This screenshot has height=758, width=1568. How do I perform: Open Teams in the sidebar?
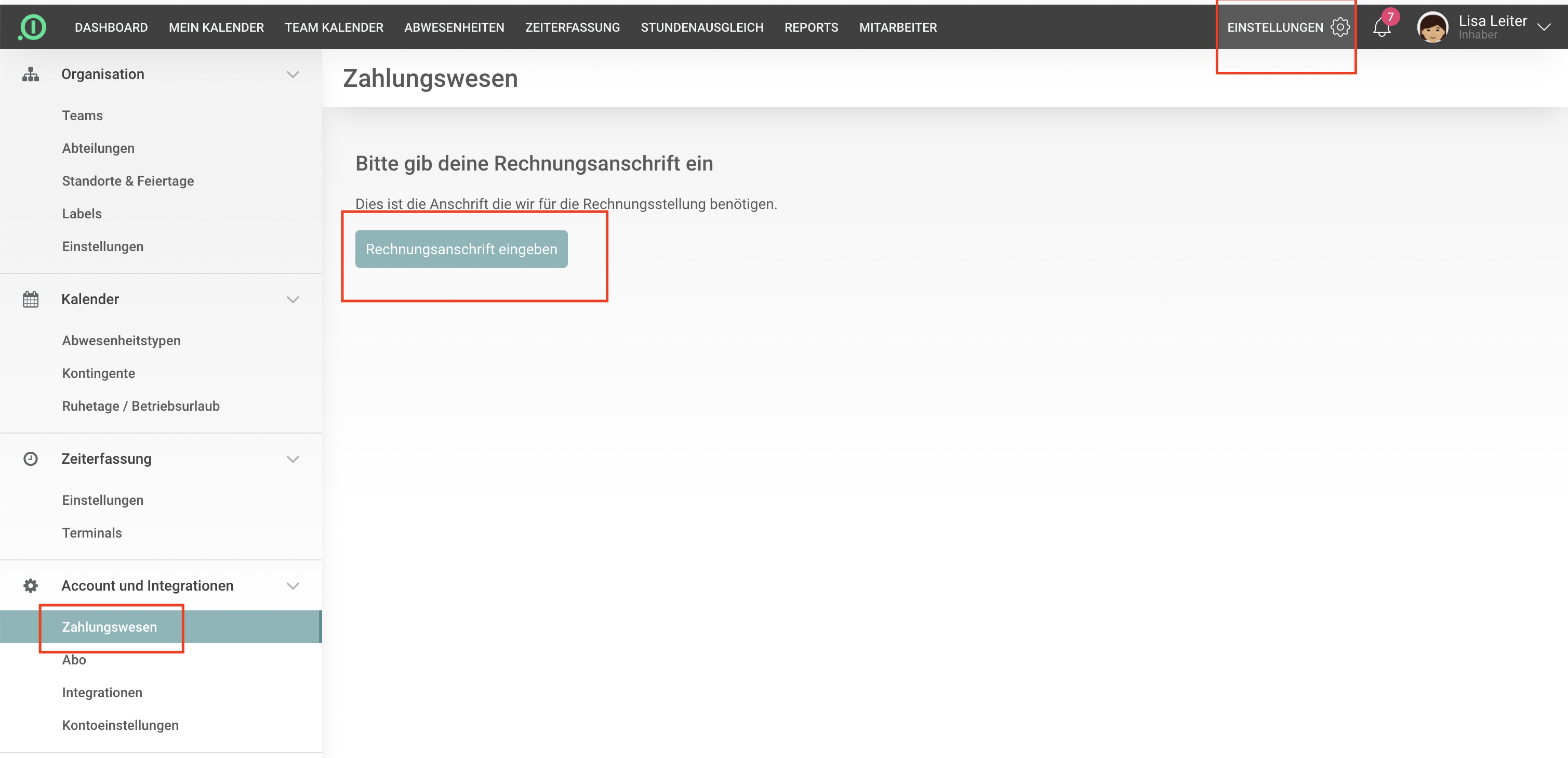[x=82, y=116]
